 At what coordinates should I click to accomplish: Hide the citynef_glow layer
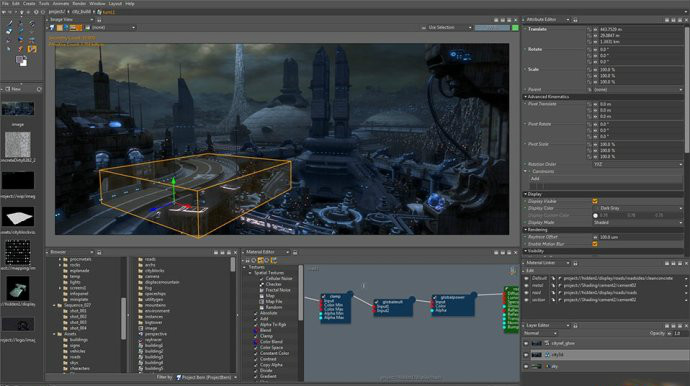[x=526, y=343]
